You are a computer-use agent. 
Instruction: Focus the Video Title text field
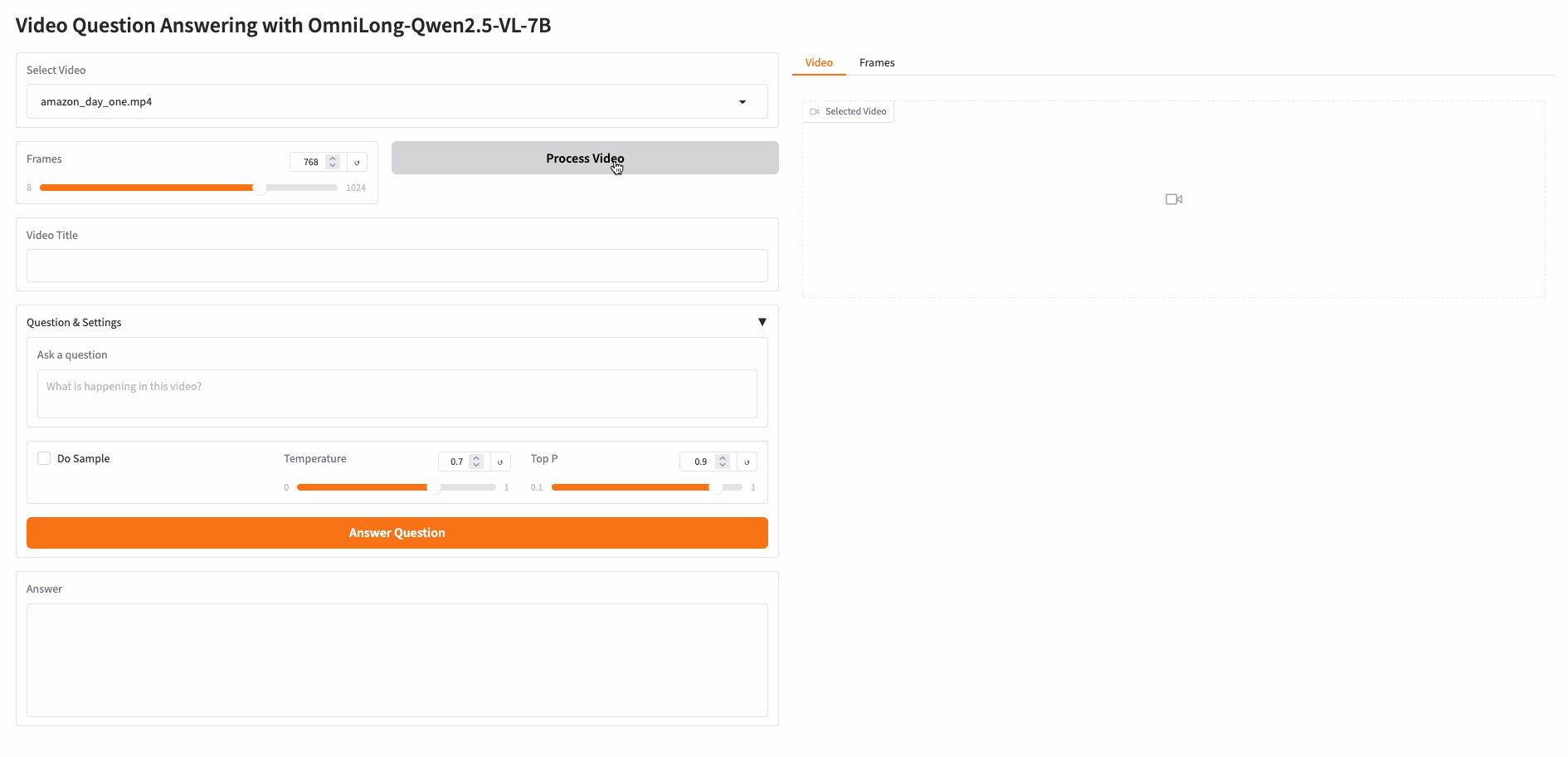coord(397,266)
